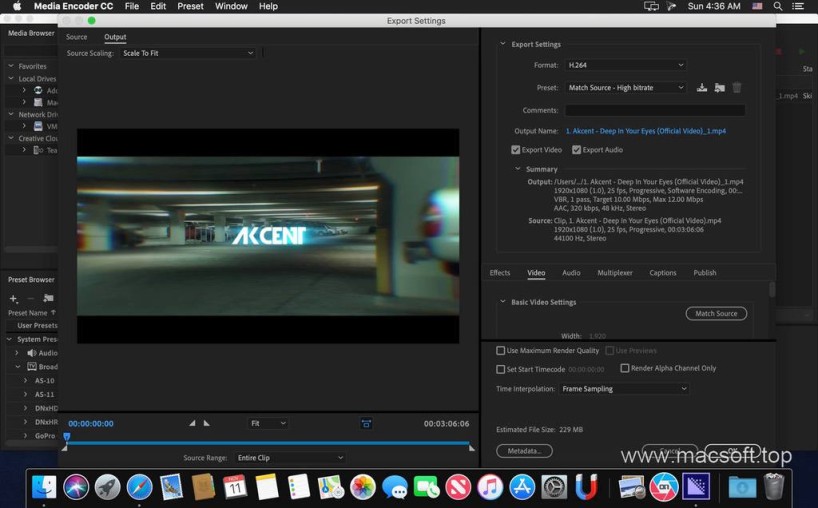Open the Time Interpolation dropdown
Screen dimensions: 818x508
pos(624,389)
